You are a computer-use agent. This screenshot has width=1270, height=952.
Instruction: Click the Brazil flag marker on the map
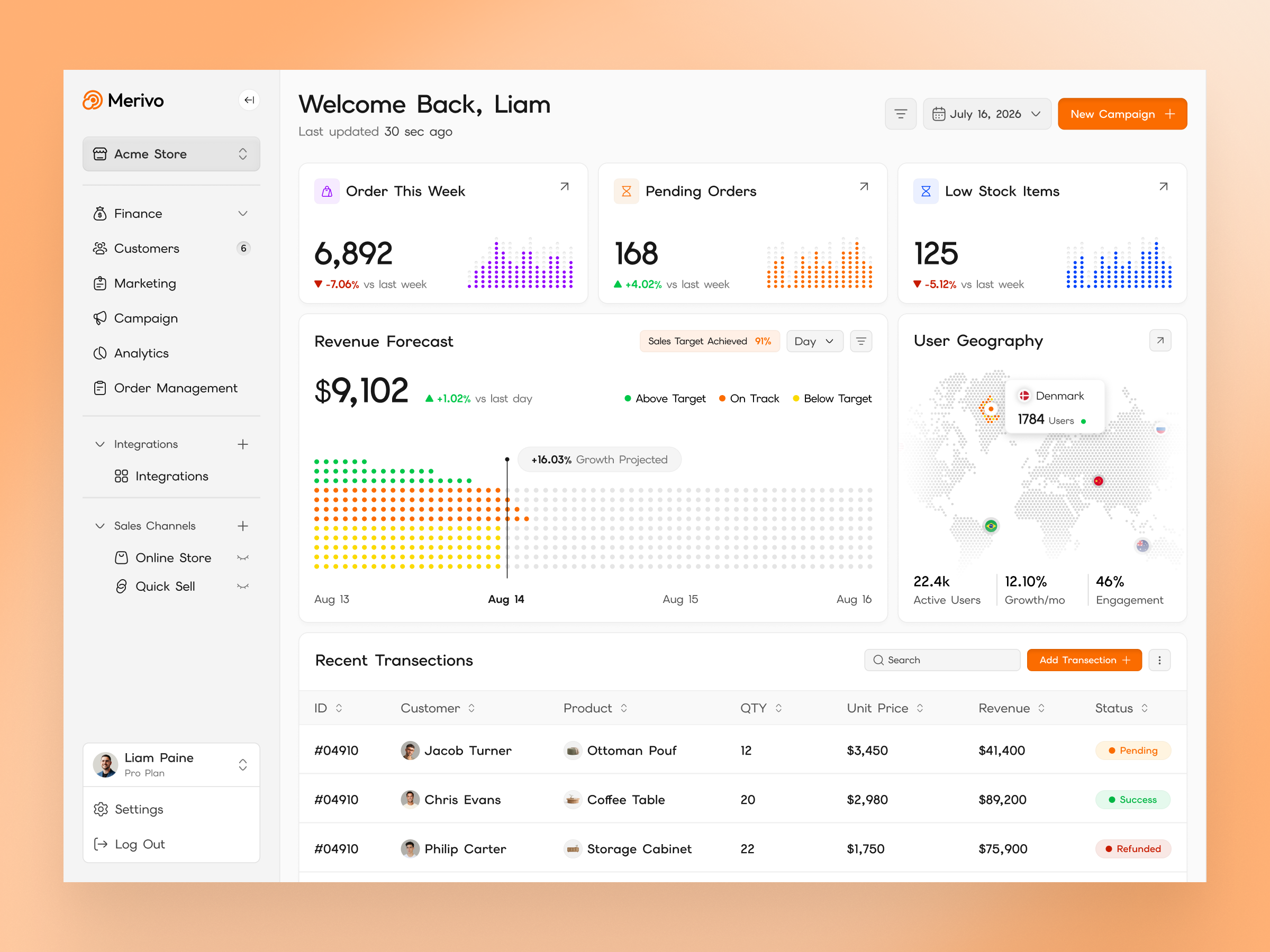click(991, 526)
